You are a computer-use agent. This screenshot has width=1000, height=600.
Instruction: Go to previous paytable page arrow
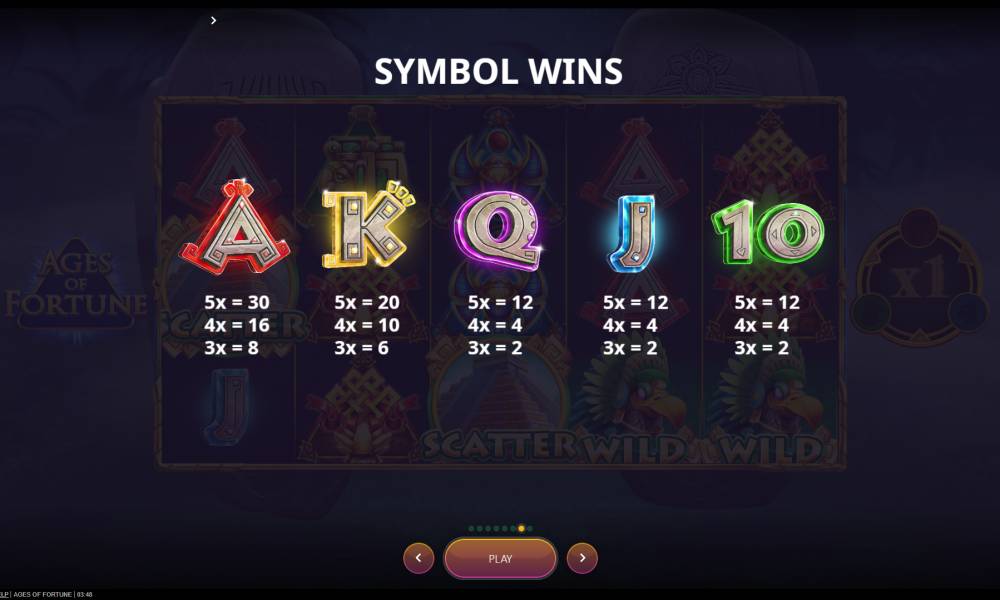pyautogui.click(x=418, y=558)
